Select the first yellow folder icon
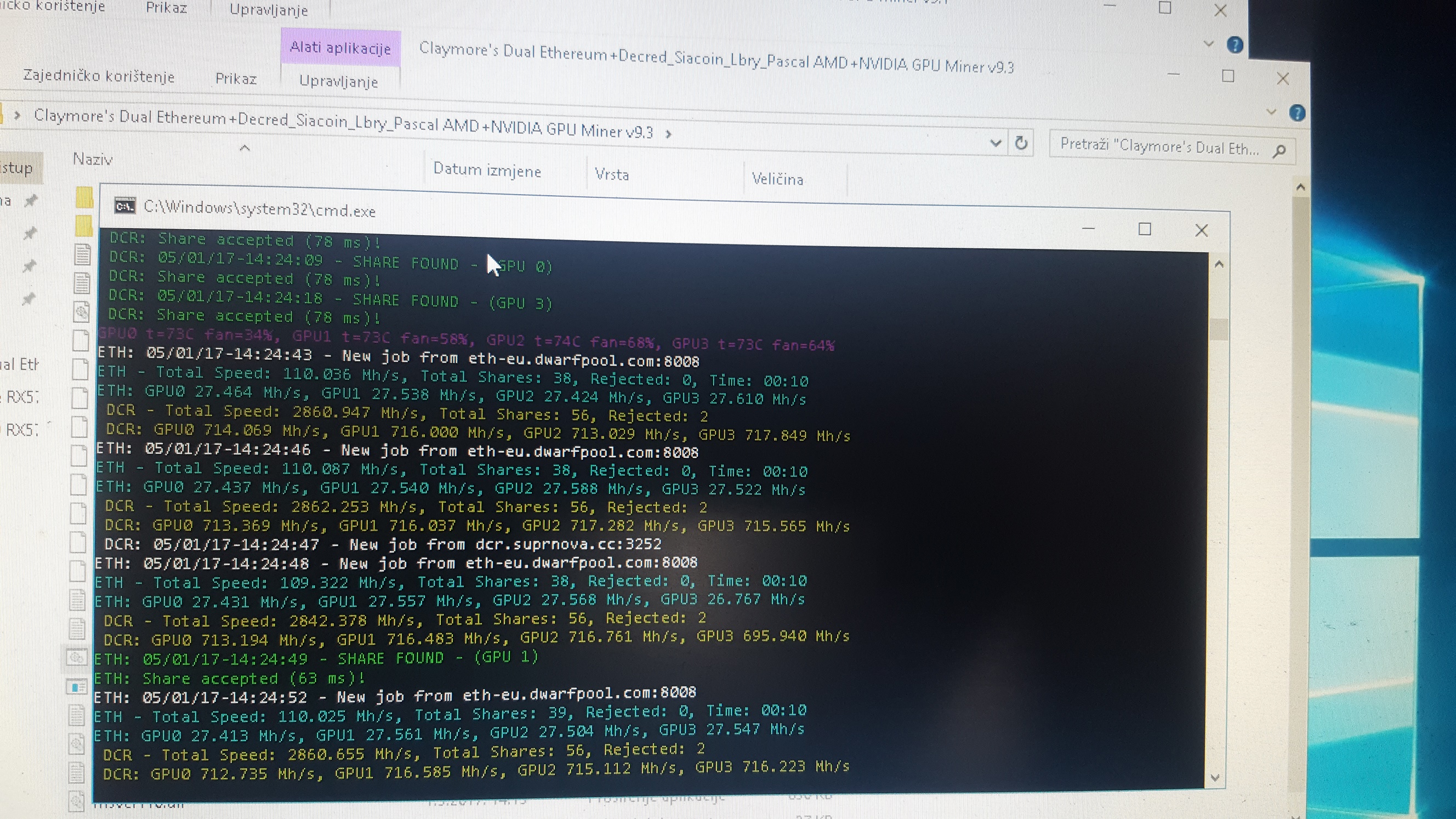The width and height of the screenshot is (1456, 819). point(84,197)
